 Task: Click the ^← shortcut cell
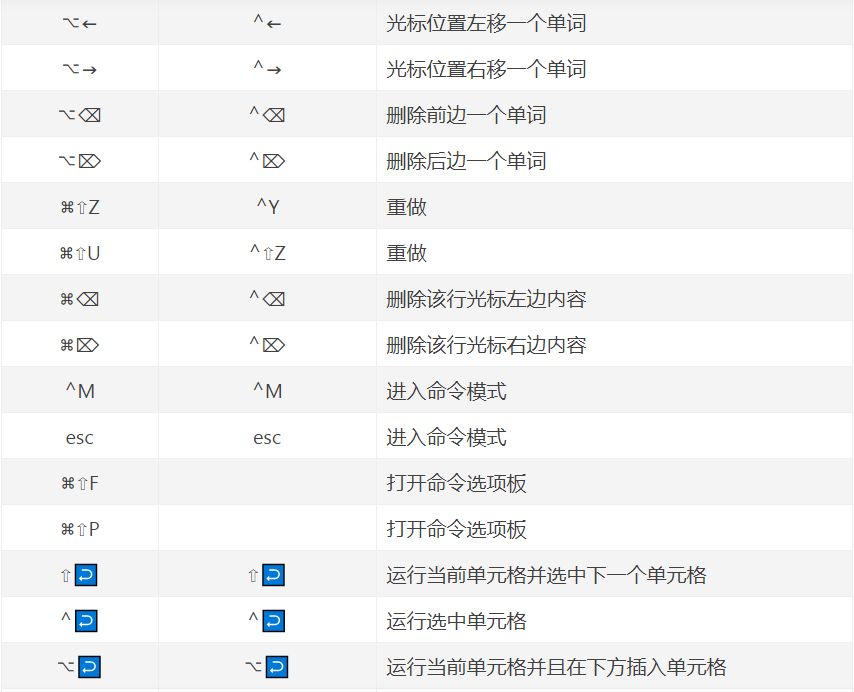point(267,23)
